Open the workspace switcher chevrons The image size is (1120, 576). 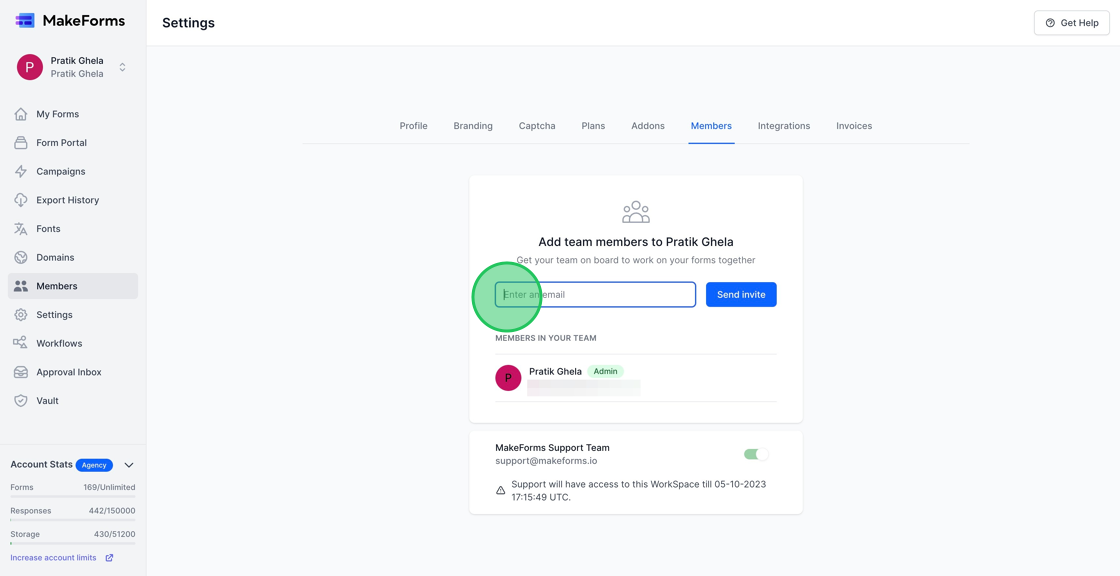point(122,67)
